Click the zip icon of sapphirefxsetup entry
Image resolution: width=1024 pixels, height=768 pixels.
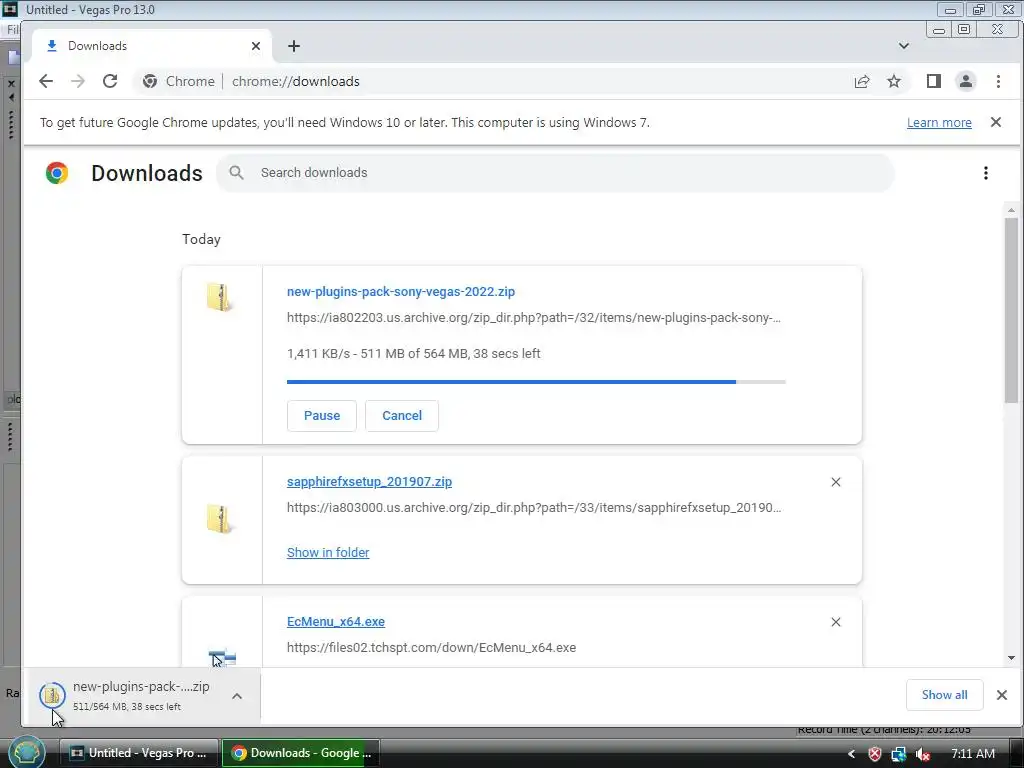coord(219,520)
